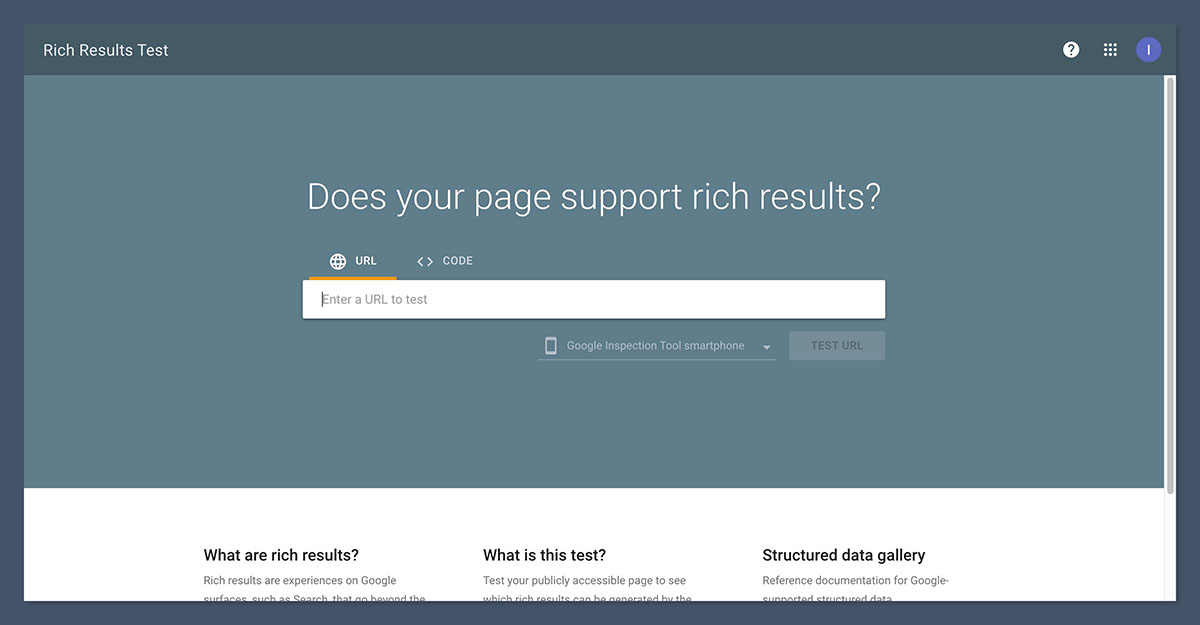Click the Structured data gallery heading
The width and height of the screenshot is (1200, 625).
pos(843,555)
